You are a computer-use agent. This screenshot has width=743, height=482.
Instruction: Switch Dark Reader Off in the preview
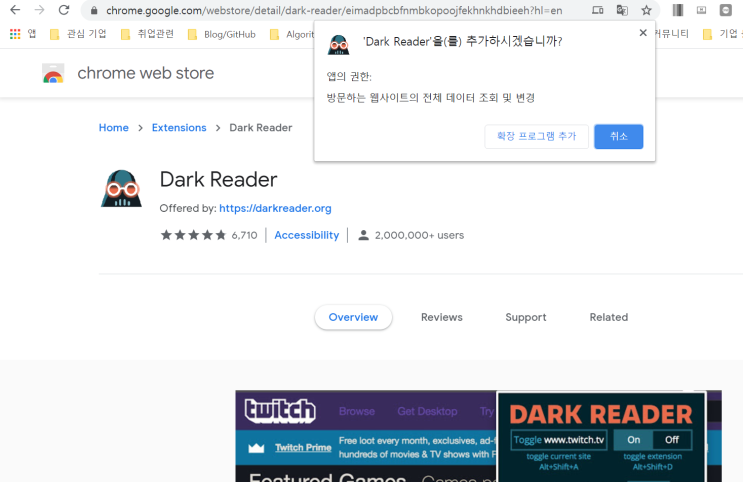coord(672,440)
